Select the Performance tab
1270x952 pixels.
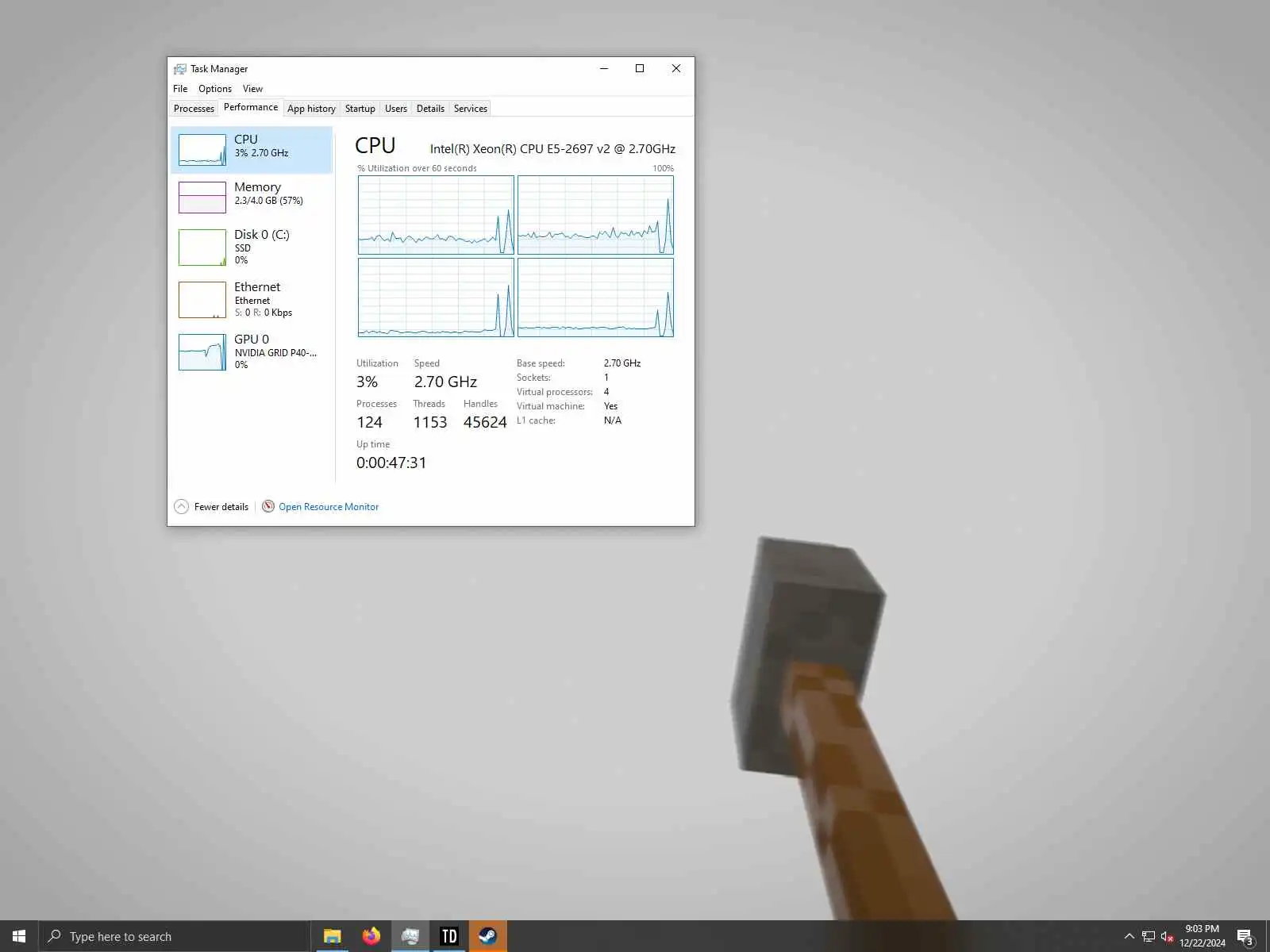(x=251, y=107)
